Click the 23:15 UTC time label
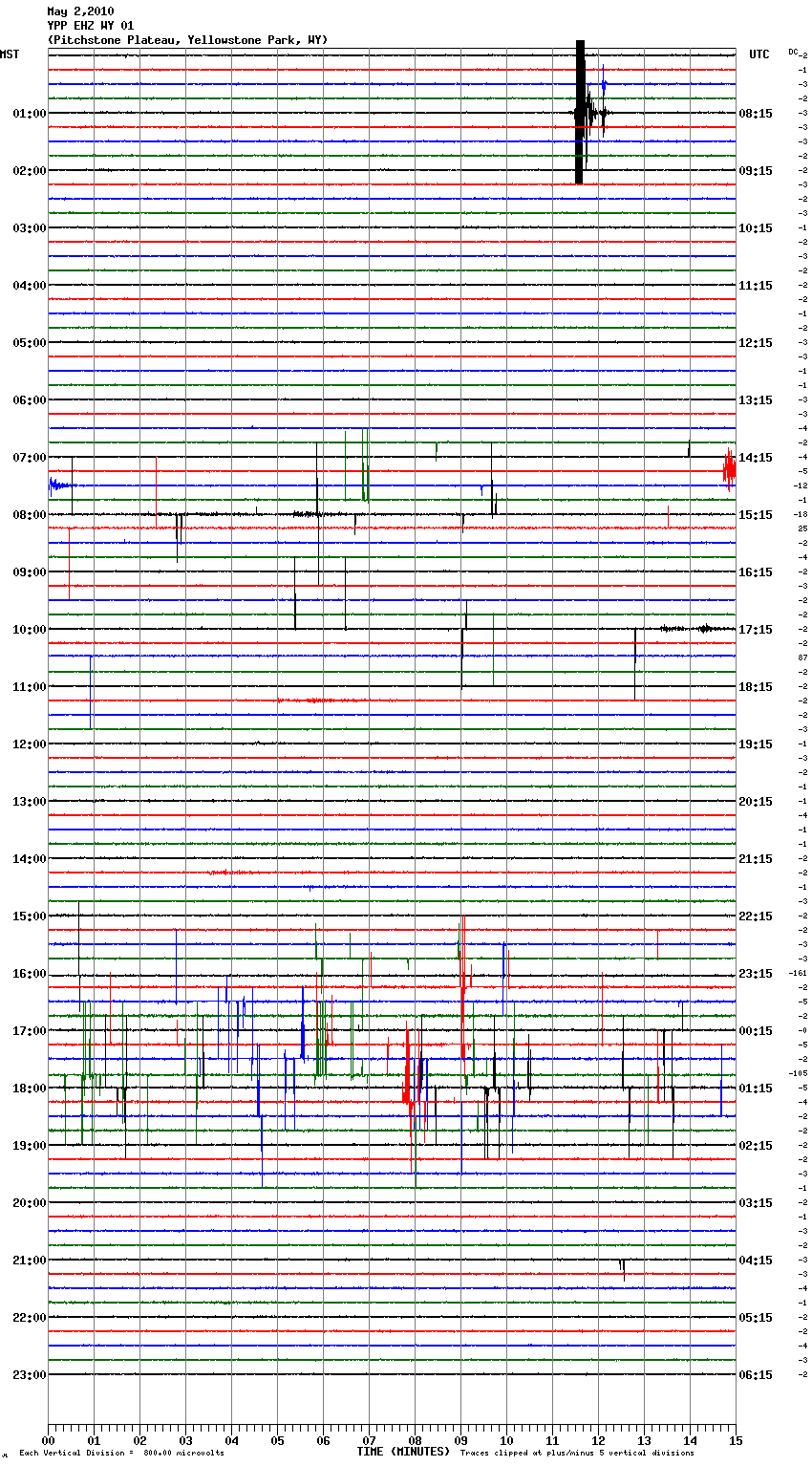The image size is (812, 1466). click(756, 974)
